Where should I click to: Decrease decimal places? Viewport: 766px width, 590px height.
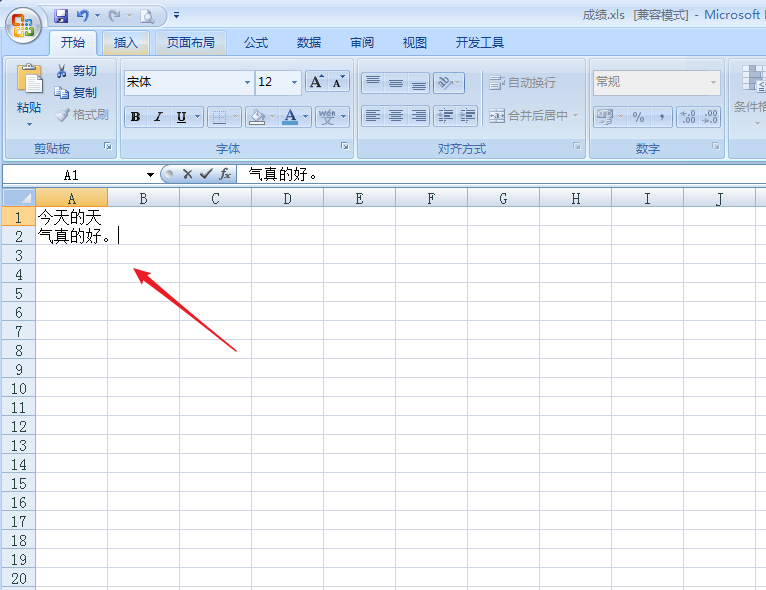tap(709, 117)
